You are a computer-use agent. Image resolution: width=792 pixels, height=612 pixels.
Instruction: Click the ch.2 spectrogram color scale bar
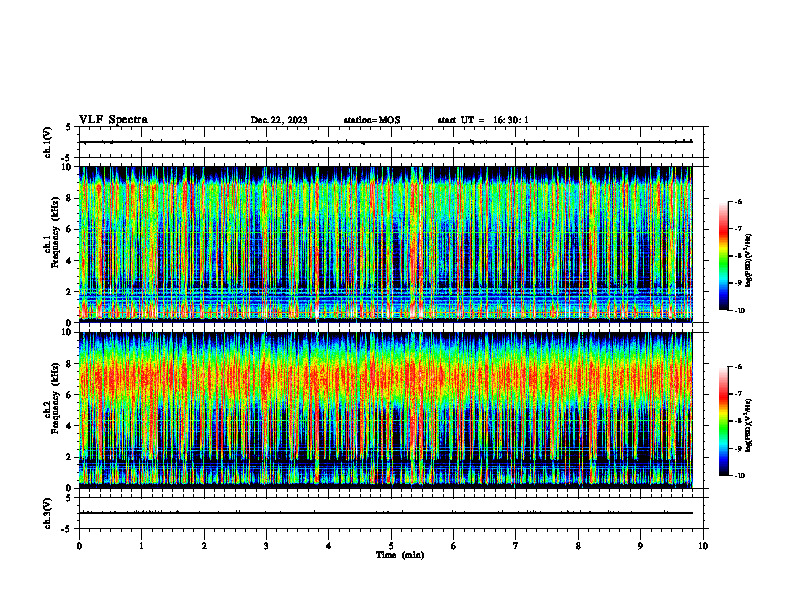(x=723, y=421)
